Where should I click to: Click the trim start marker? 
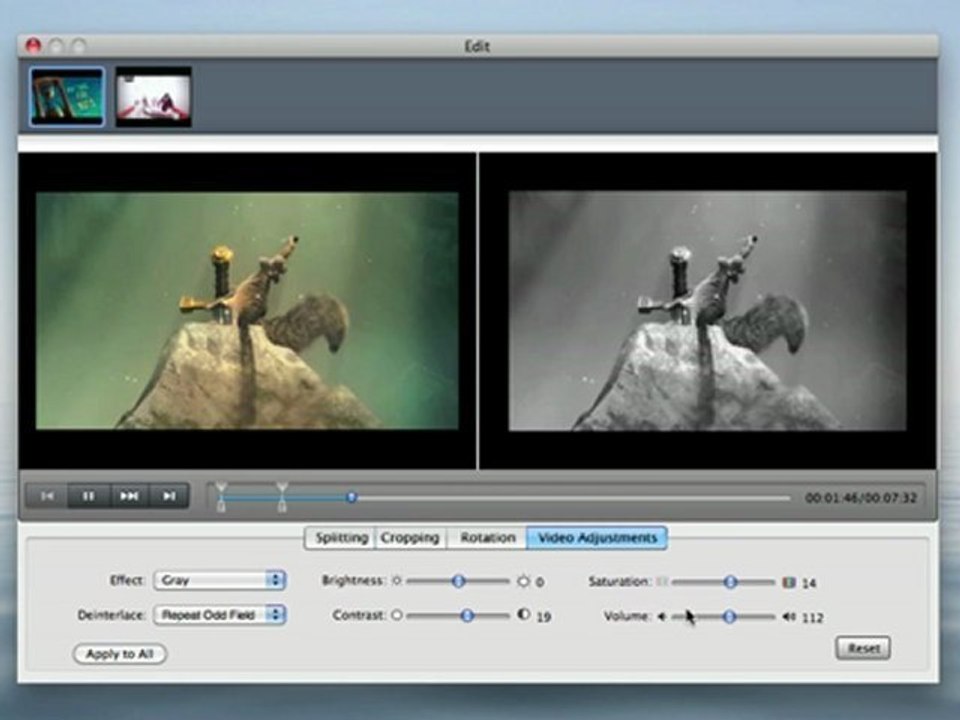point(221,497)
